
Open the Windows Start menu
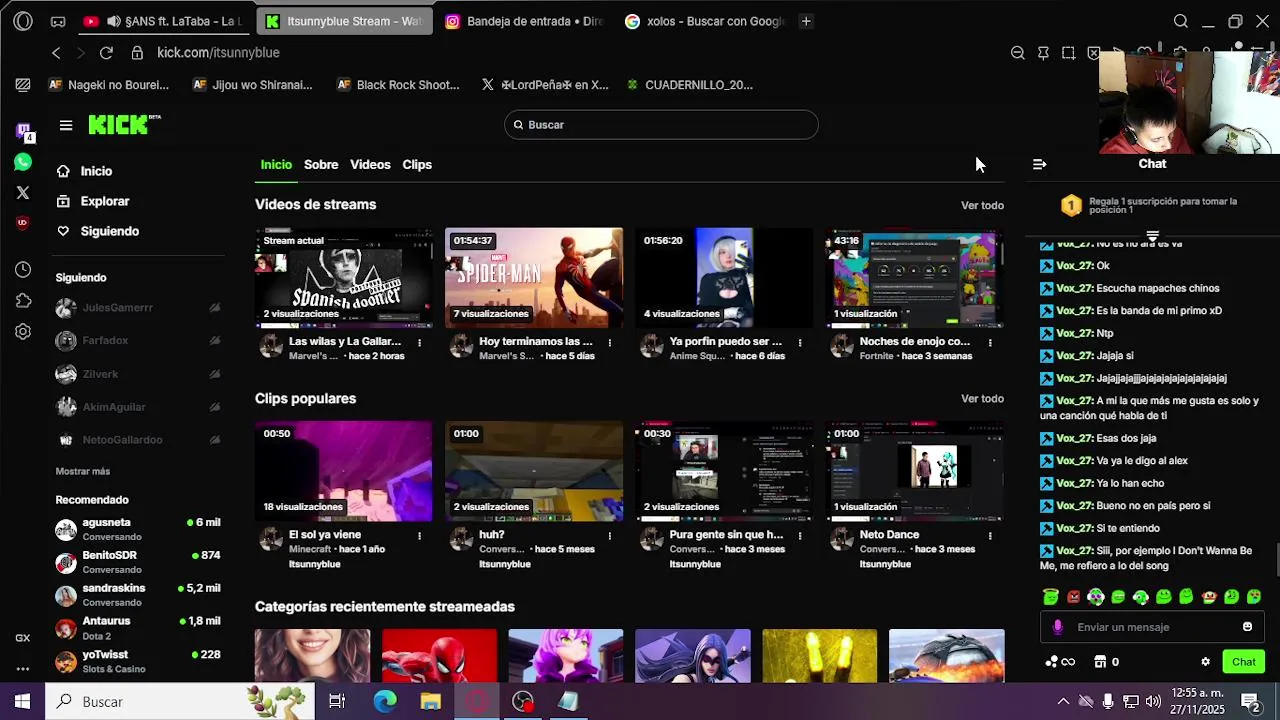point(22,702)
